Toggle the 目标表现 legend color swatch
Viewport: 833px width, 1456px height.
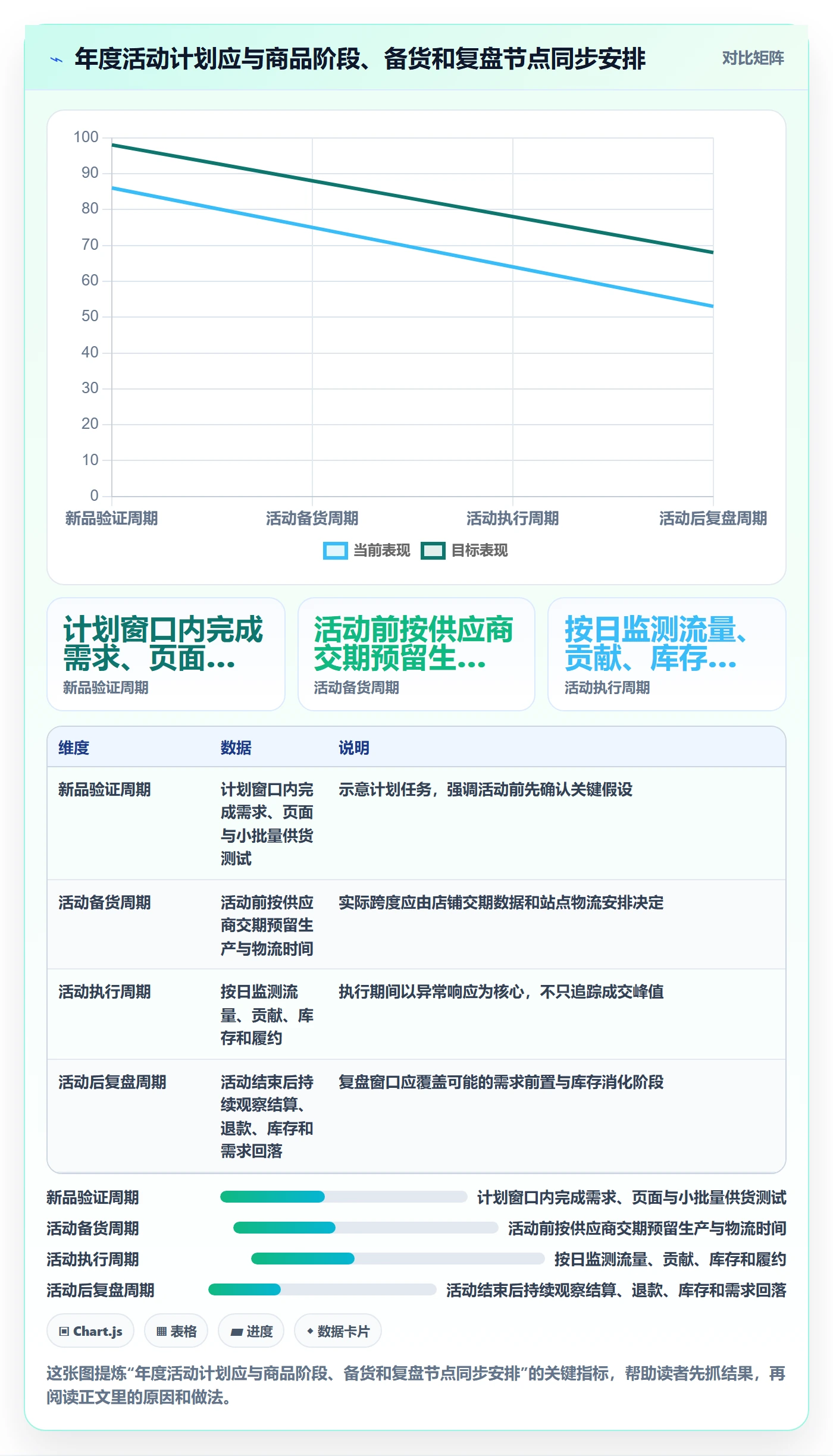(x=433, y=551)
